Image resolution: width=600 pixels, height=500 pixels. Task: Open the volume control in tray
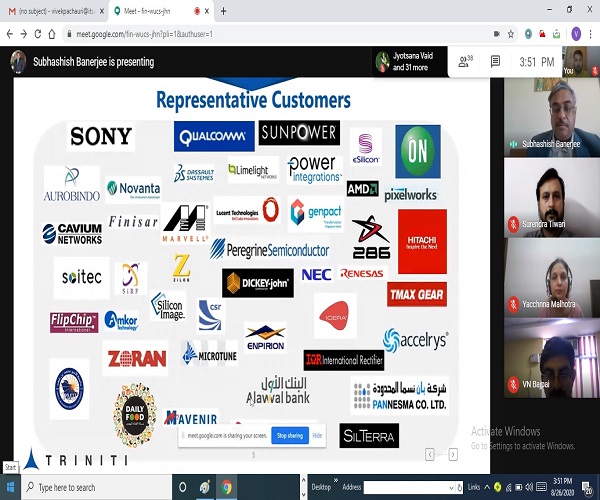point(529,487)
